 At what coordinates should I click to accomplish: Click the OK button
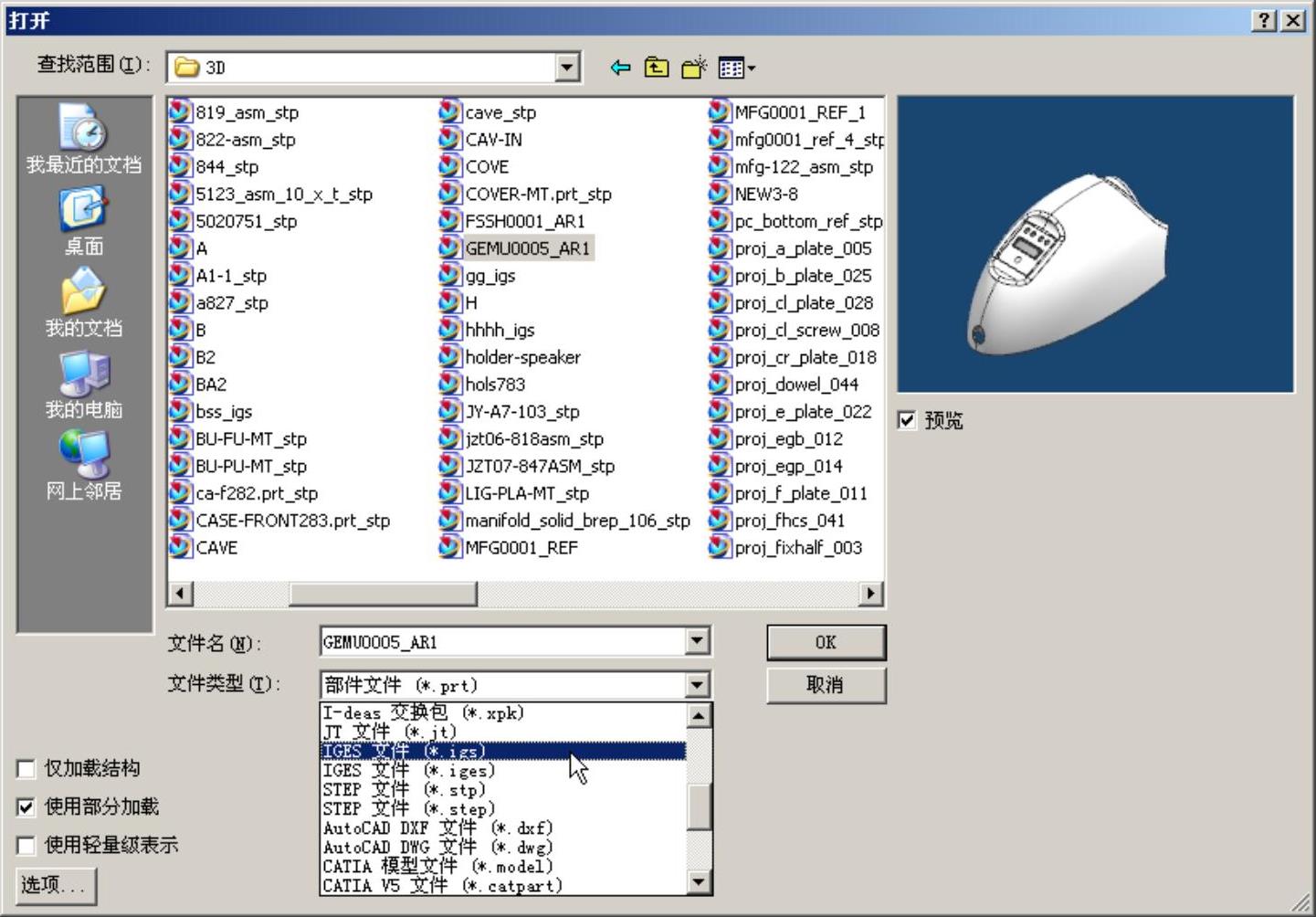(x=826, y=642)
